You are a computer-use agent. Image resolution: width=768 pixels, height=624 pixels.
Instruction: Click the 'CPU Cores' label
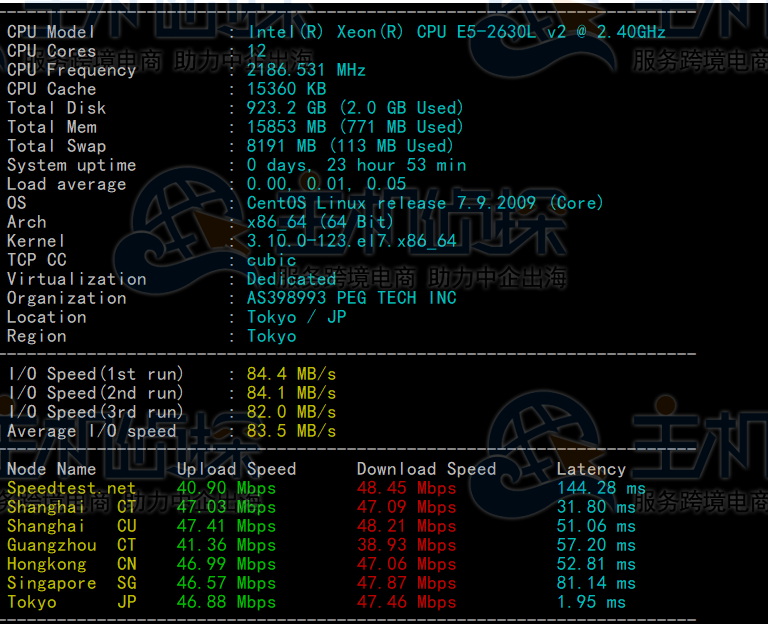pos(51,51)
